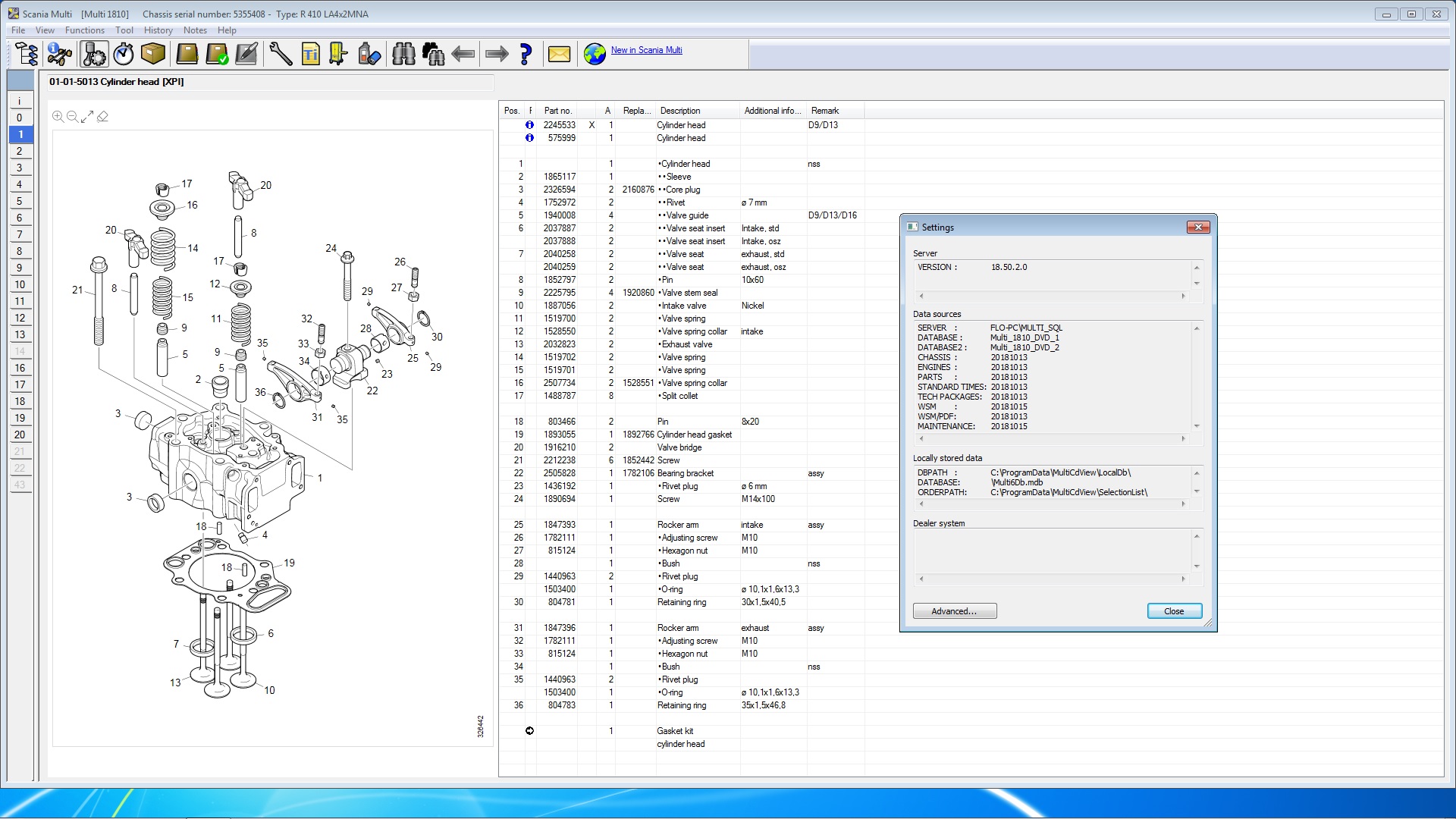Open the Functions menu
Image resolution: width=1456 pixels, height=819 pixels.
[84, 30]
